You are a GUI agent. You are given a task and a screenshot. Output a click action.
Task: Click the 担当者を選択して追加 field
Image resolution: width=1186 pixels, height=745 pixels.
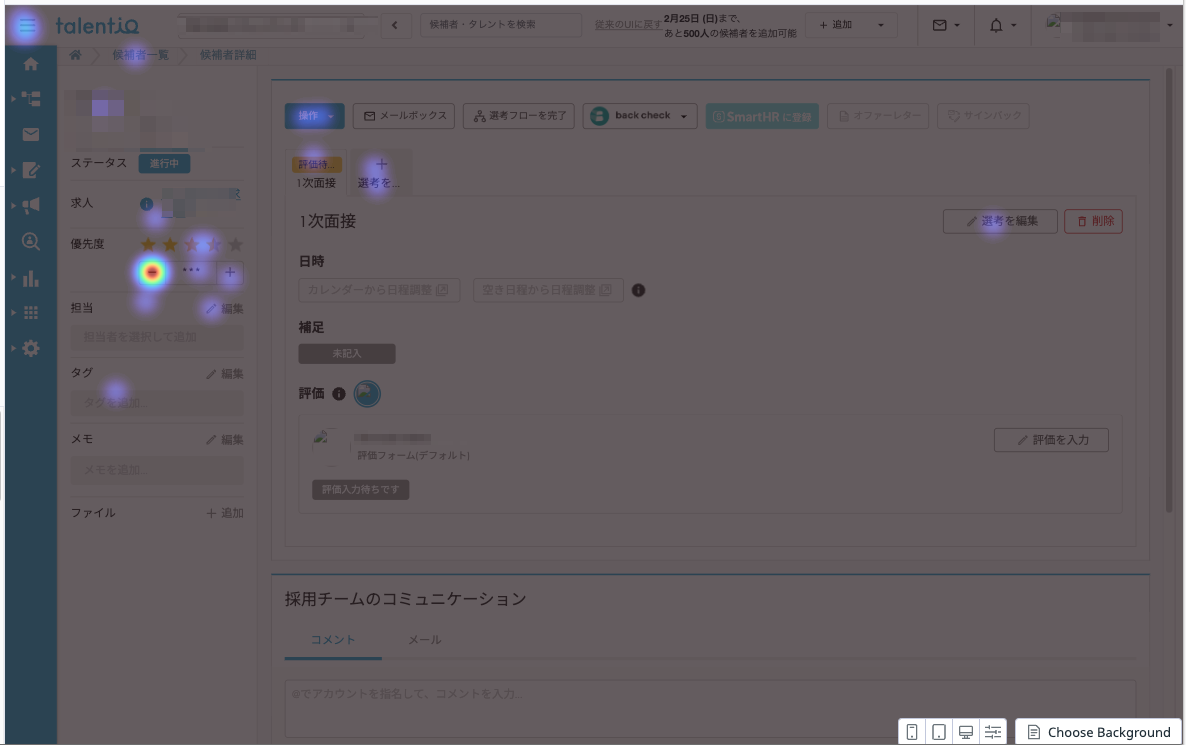pyautogui.click(x=157, y=337)
